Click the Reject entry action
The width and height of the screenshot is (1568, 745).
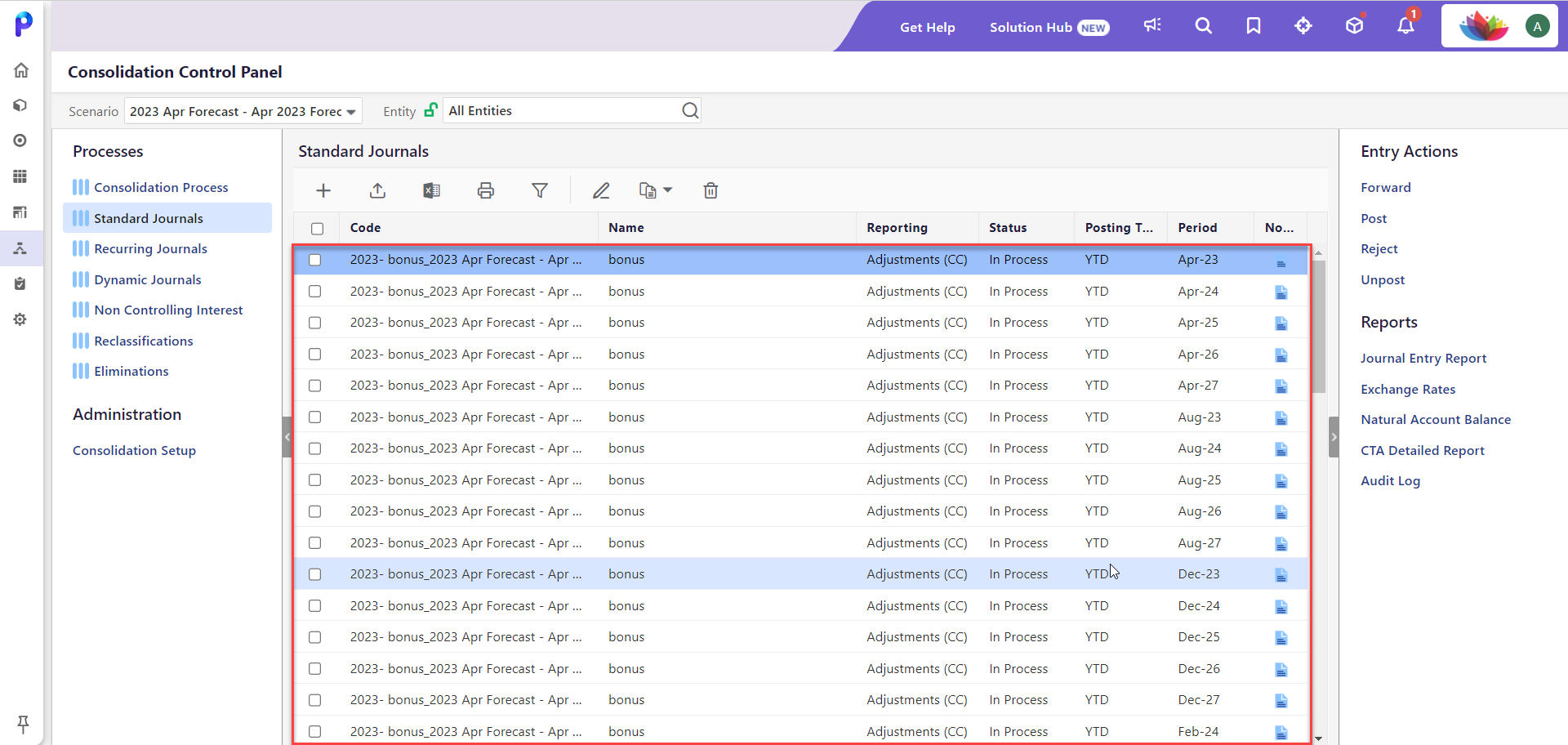click(1379, 248)
